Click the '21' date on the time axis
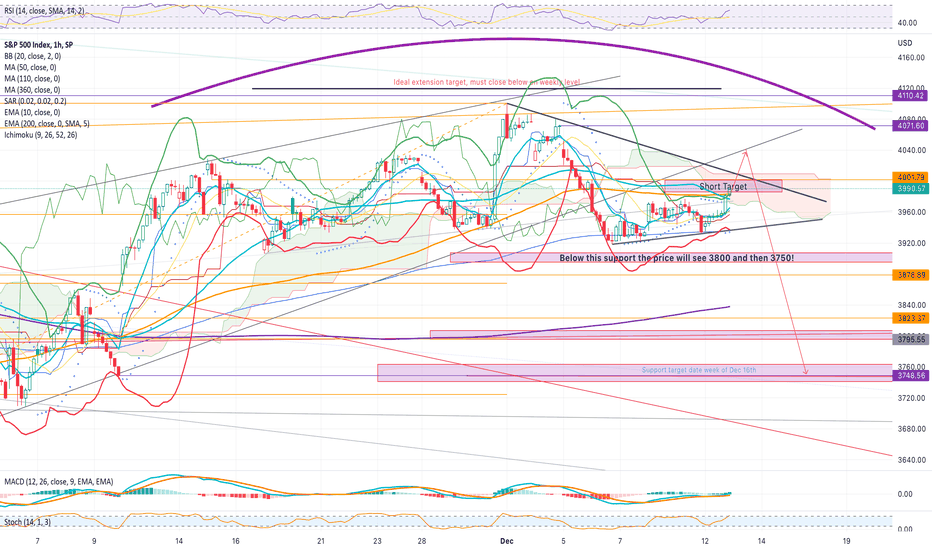 [321, 541]
